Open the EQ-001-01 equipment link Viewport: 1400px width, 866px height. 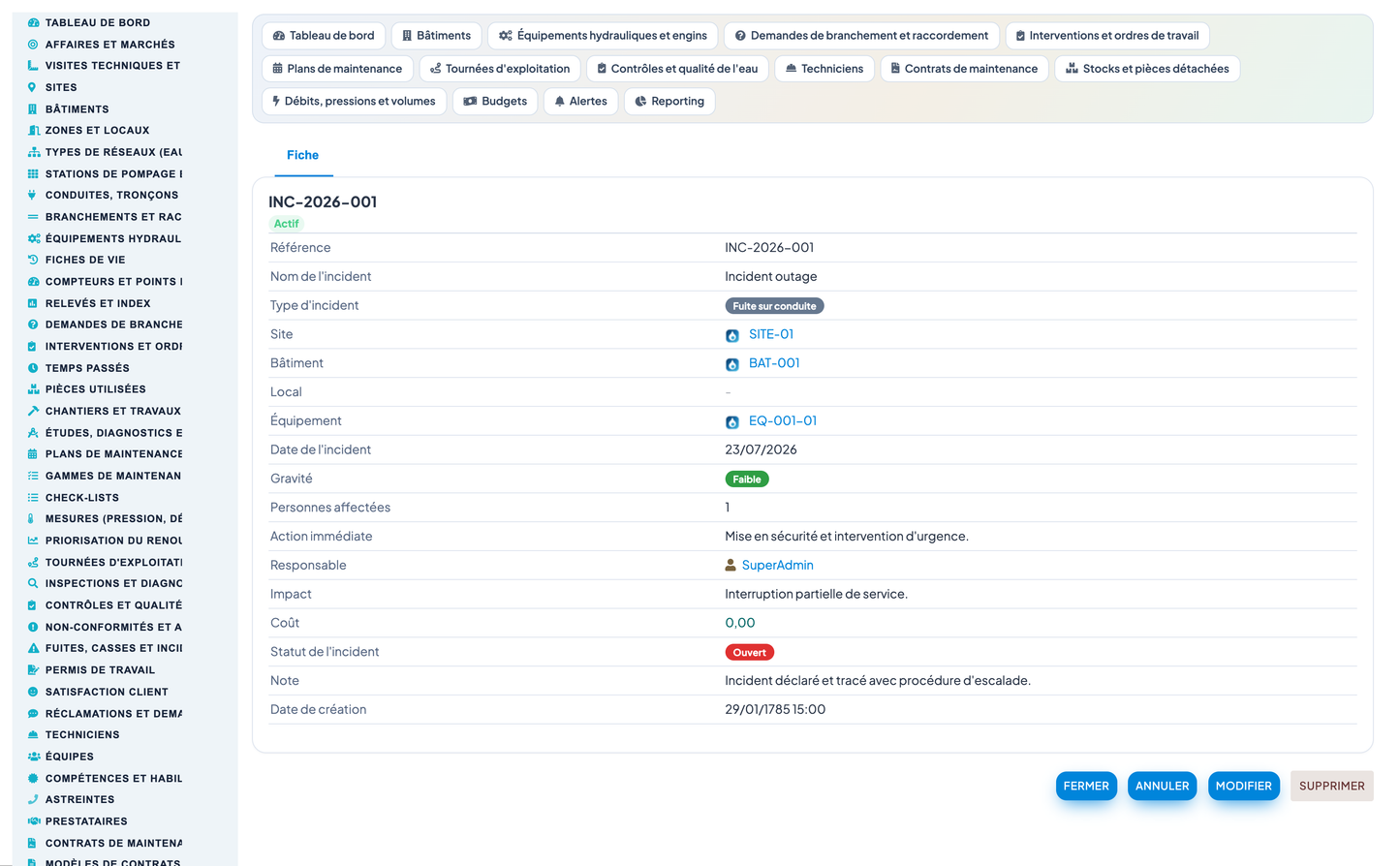pyautogui.click(x=783, y=421)
